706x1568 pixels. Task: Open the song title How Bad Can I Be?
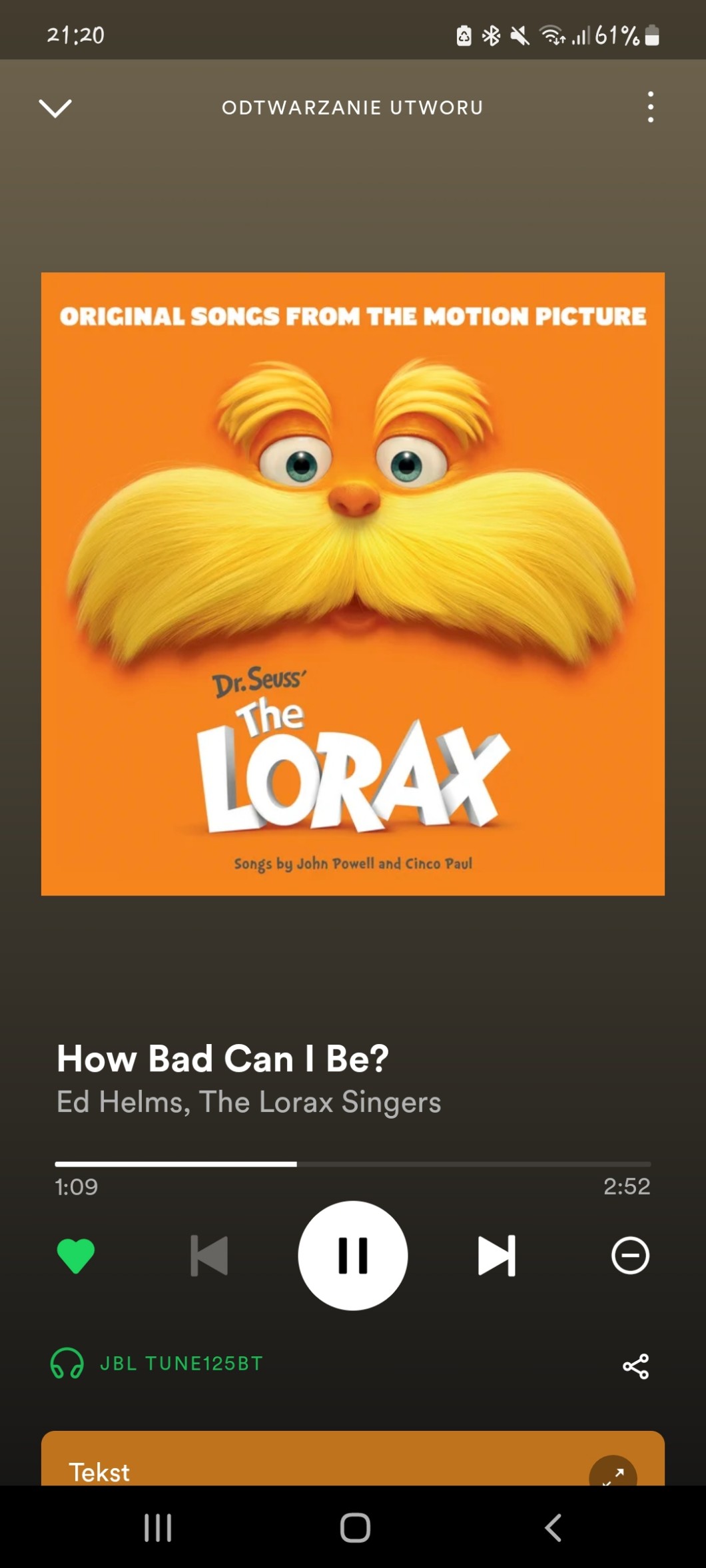[x=222, y=1058]
